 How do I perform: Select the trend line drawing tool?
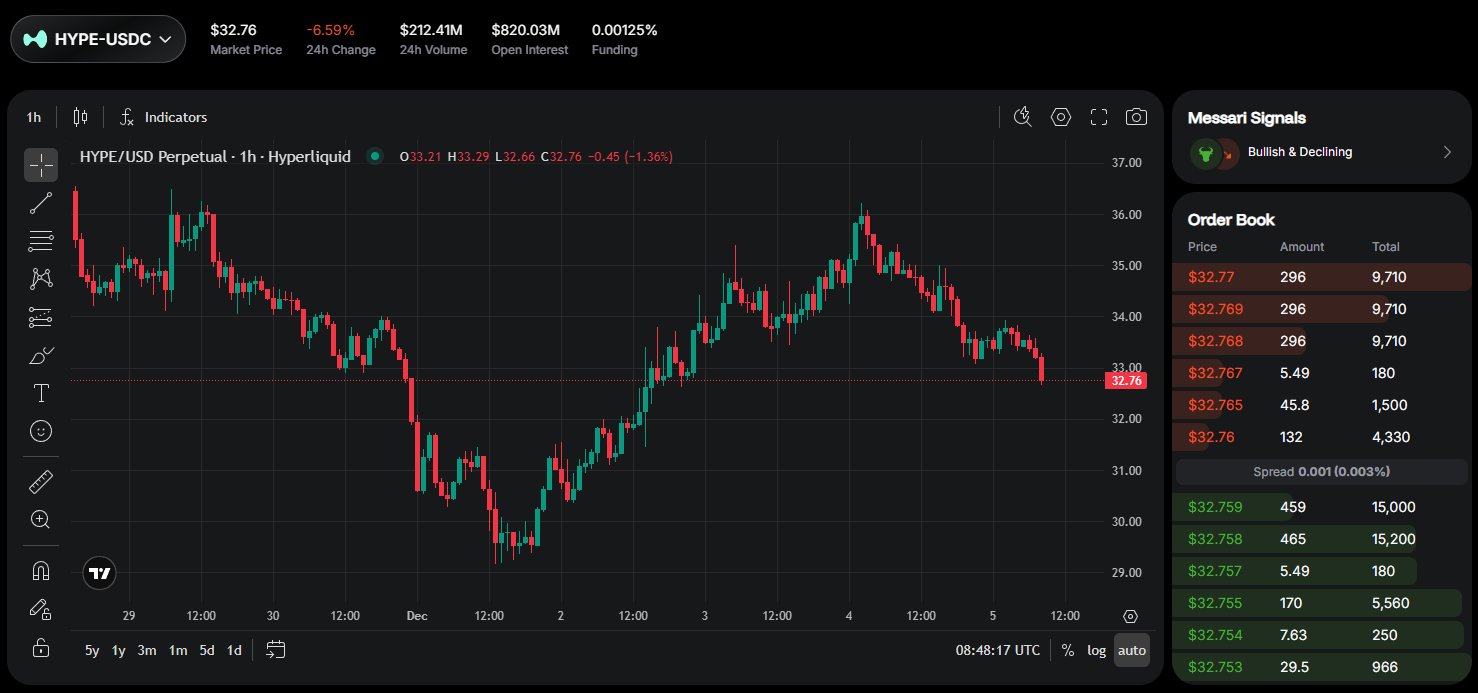[x=41, y=203]
